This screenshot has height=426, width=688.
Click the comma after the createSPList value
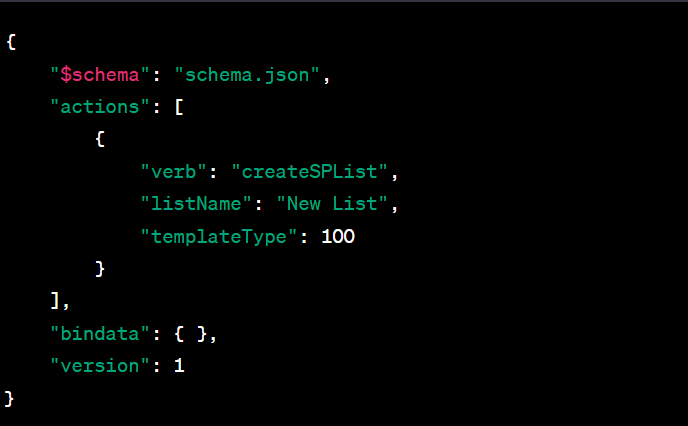pos(395,176)
